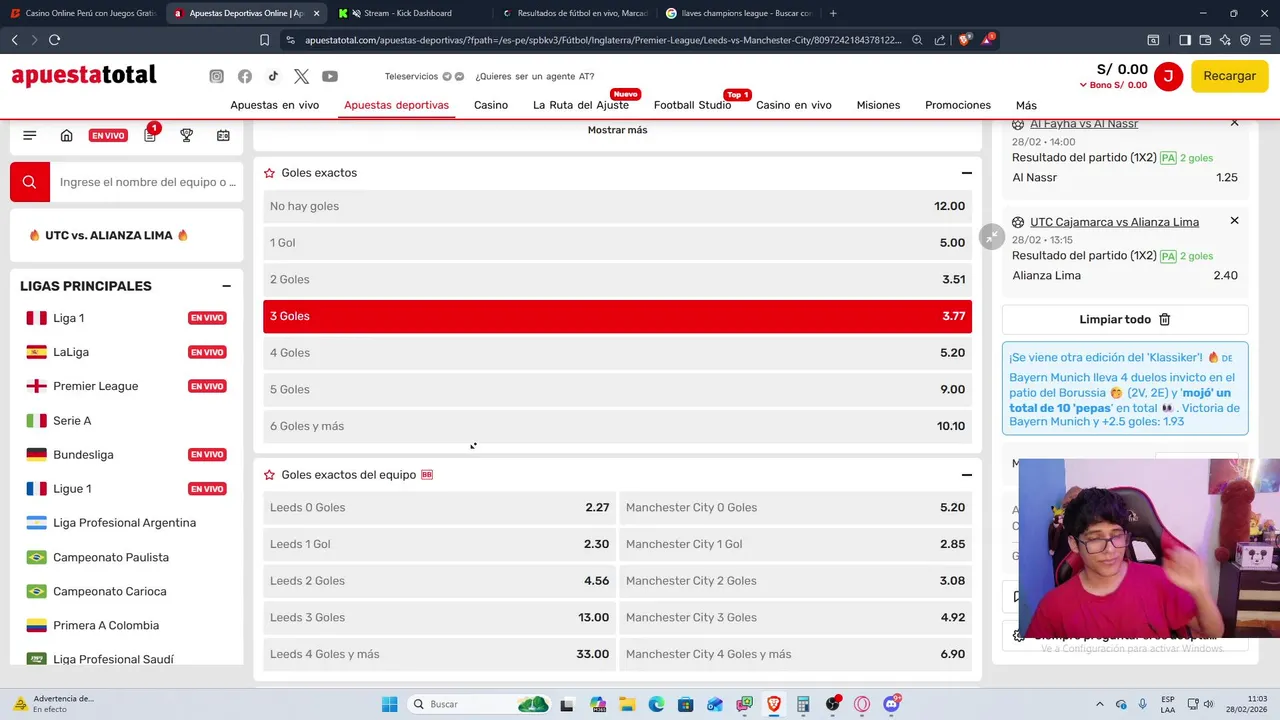Open the Promociones tab
This screenshot has width=1280, height=720.
point(958,105)
